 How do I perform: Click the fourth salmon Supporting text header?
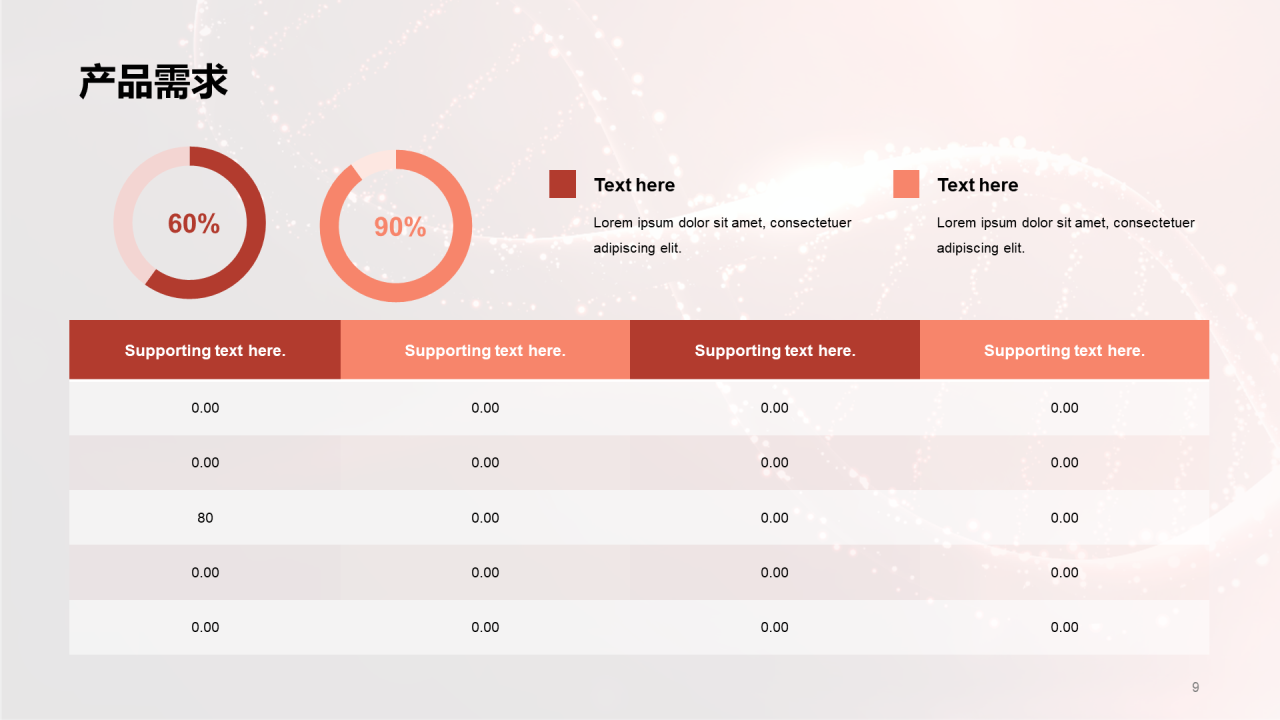[1064, 350]
